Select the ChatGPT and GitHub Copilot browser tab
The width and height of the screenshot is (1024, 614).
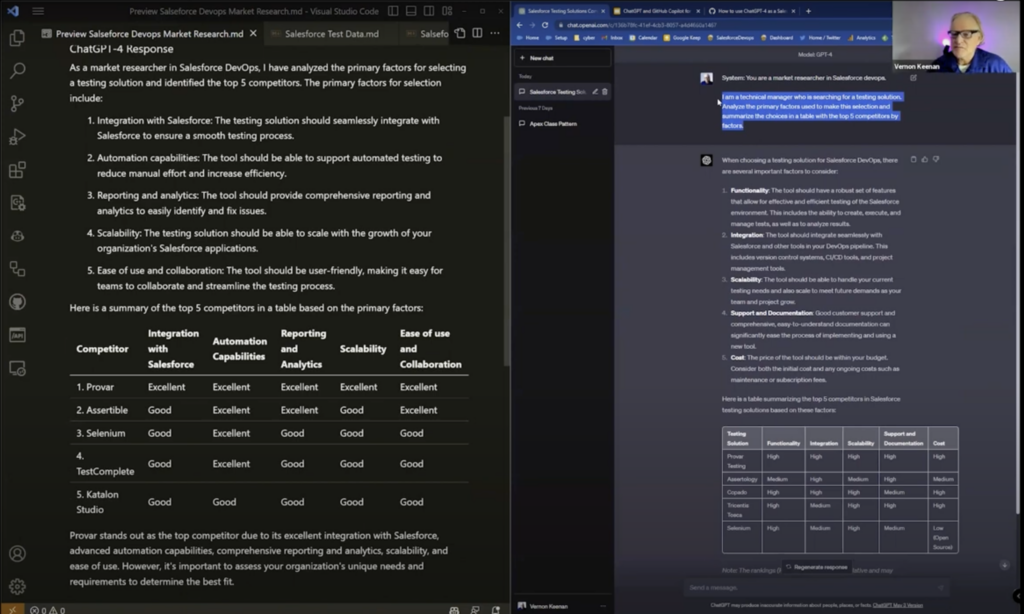tap(656, 11)
